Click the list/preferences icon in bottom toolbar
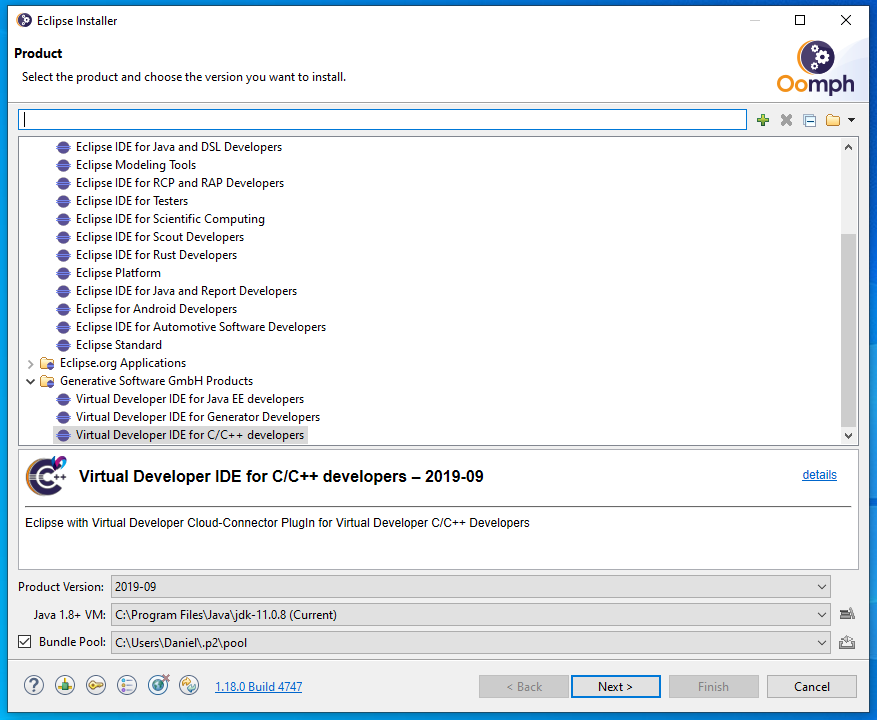Image resolution: width=877 pixels, height=720 pixels. coord(127,685)
